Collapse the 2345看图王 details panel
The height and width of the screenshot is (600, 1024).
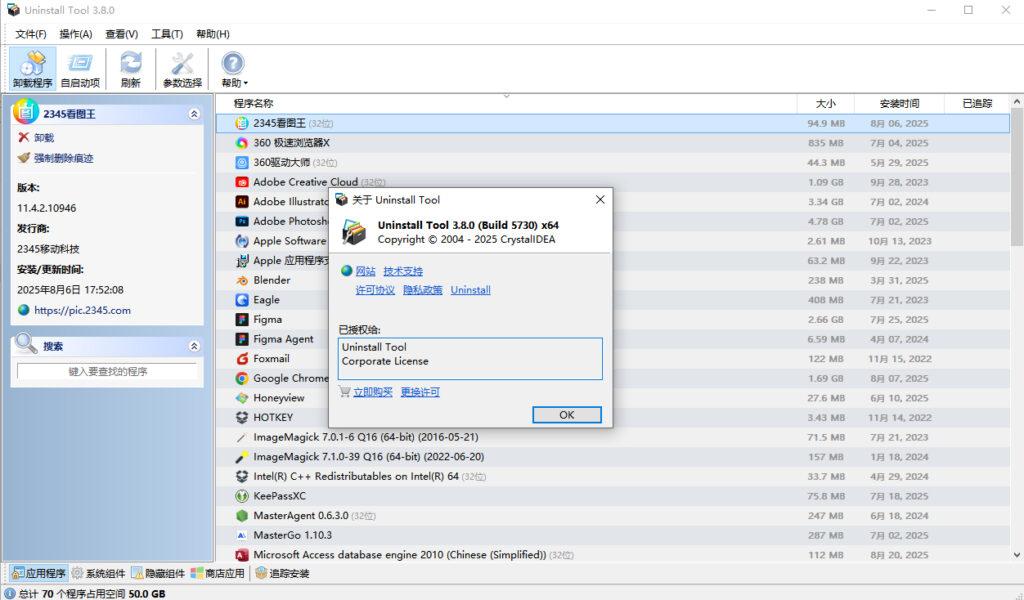[x=194, y=115]
